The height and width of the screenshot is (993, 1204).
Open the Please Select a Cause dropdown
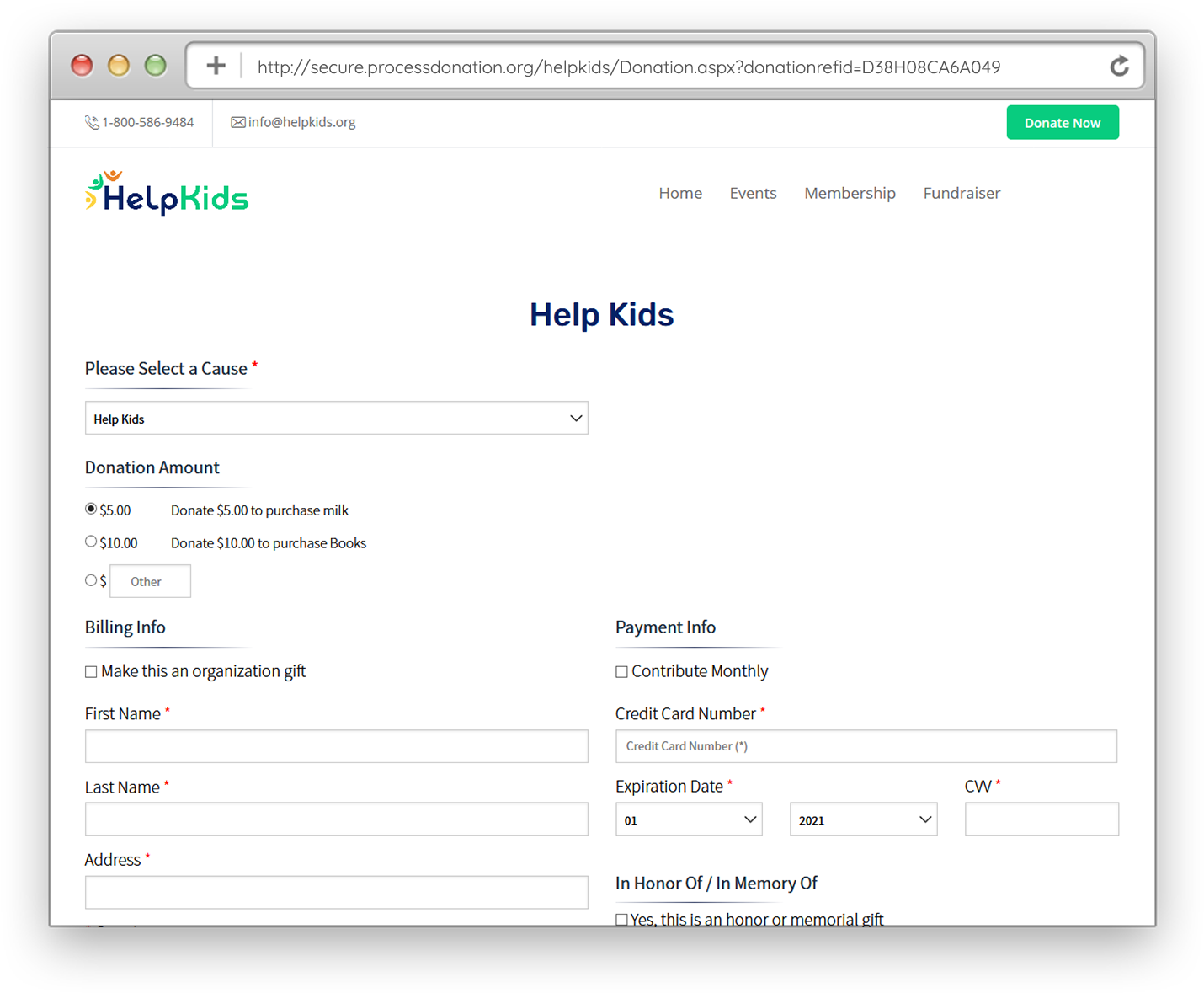[336, 419]
